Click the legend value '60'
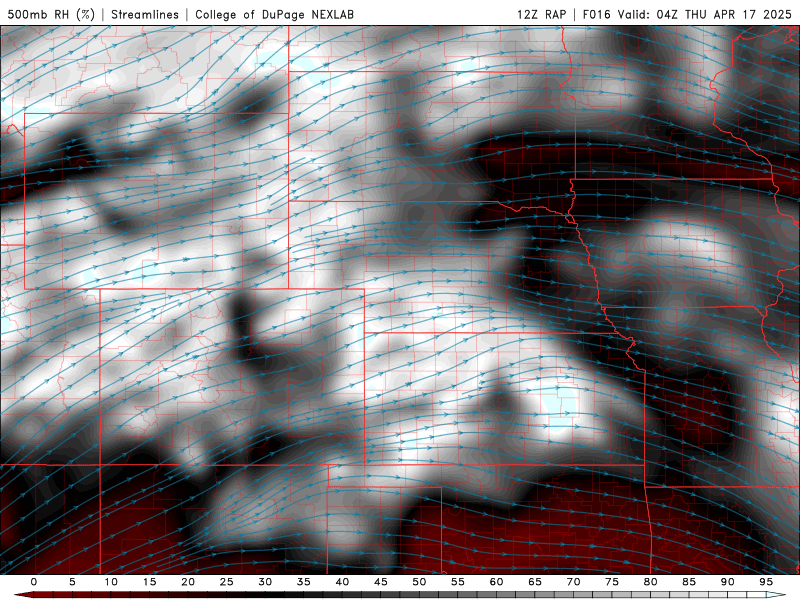800x600 pixels. [x=496, y=582]
